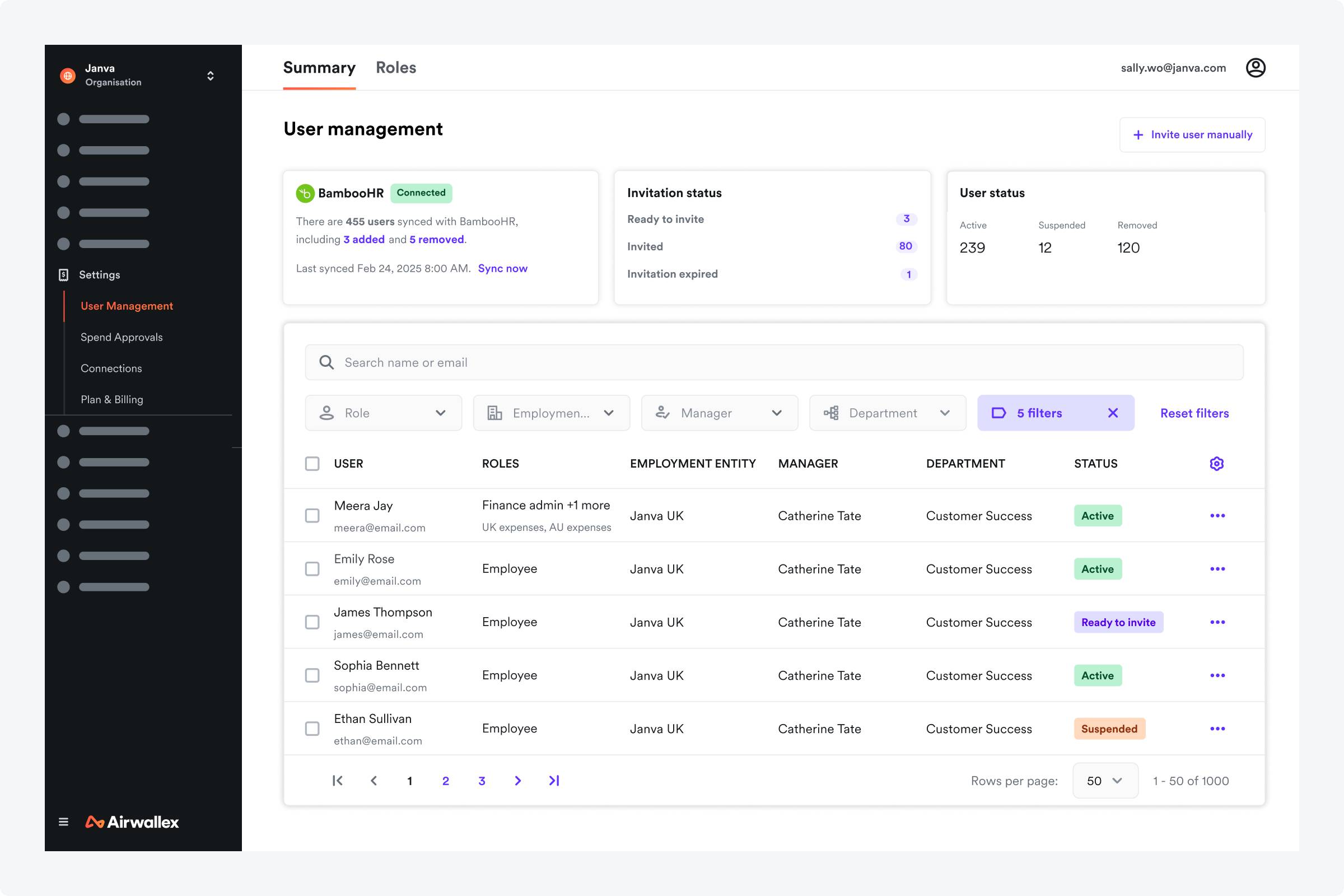Click the X to clear all active filters

[x=1113, y=413]
